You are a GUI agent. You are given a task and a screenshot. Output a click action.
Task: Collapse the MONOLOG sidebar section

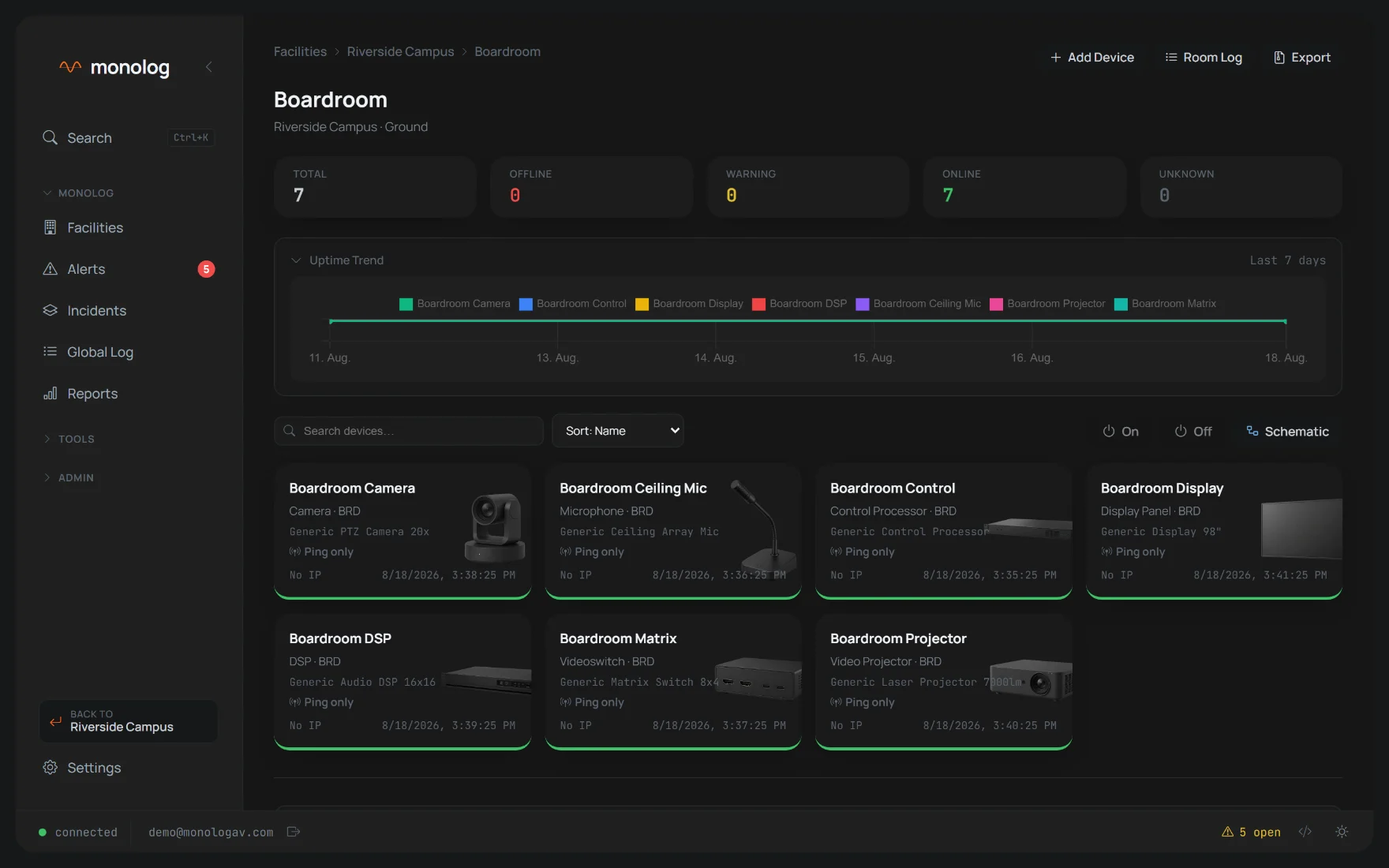point(78,193)
